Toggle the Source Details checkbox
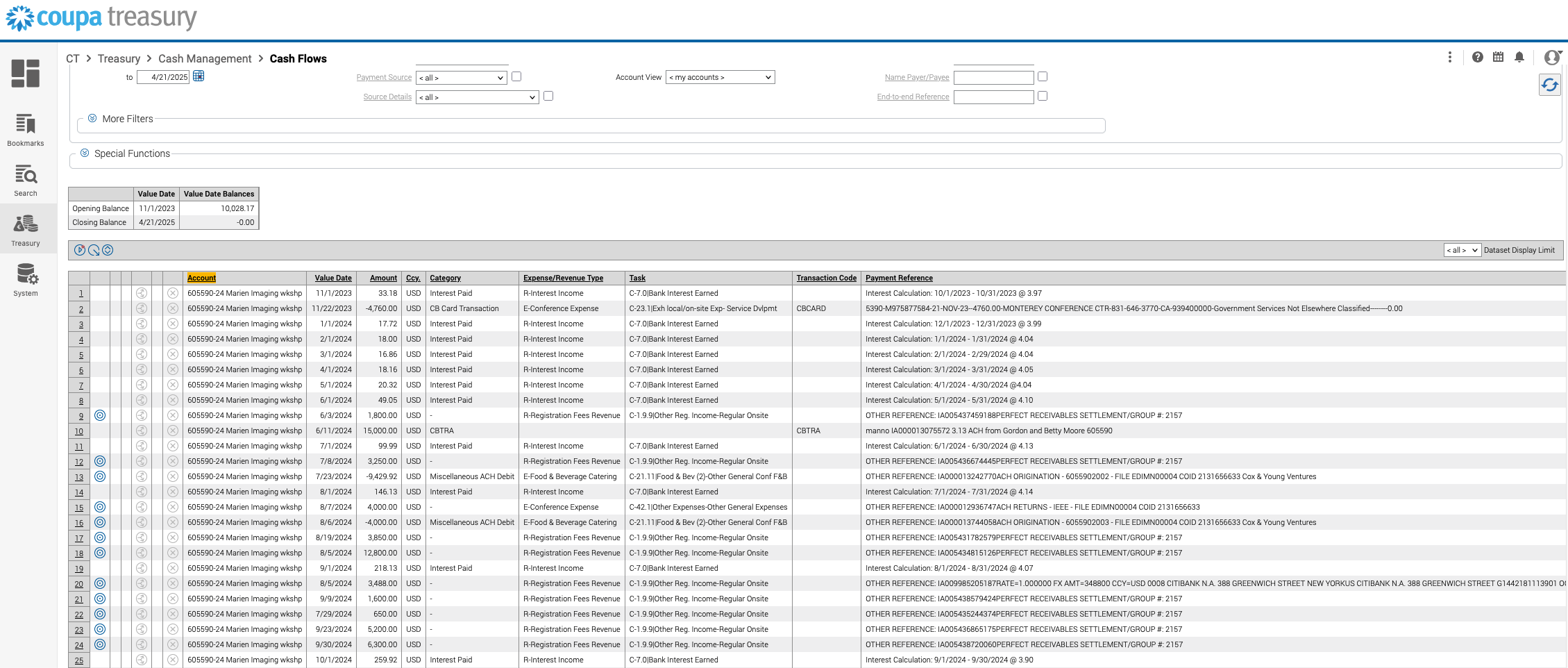This screenshot has width=1568, height=668. pos(548,96)
